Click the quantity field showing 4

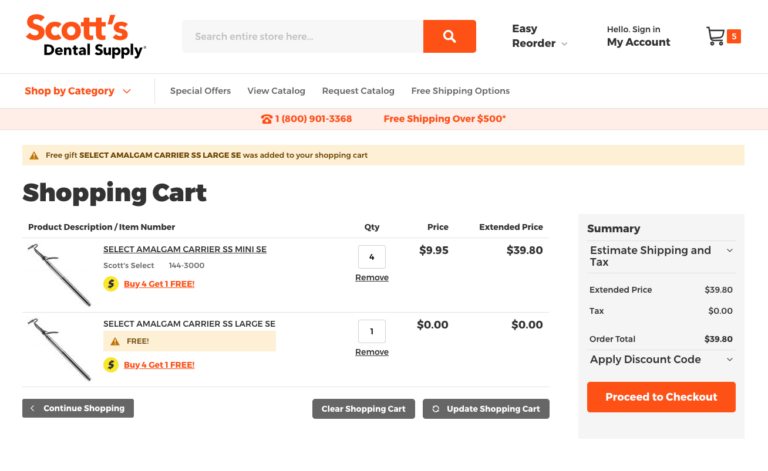click(372, 257)
